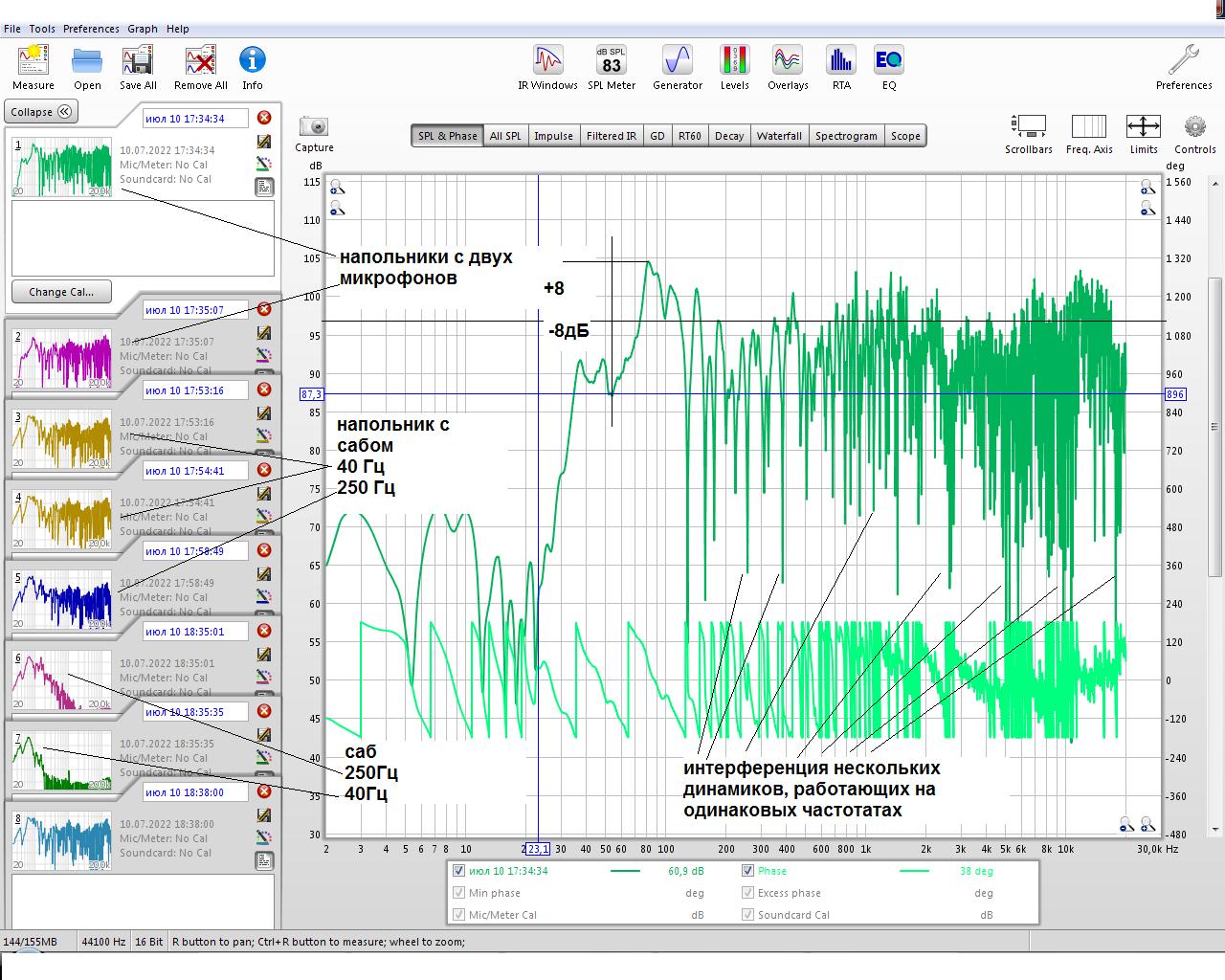Open the EQ window
This screenshot has width=1225, height=980.
click(888, 61)
